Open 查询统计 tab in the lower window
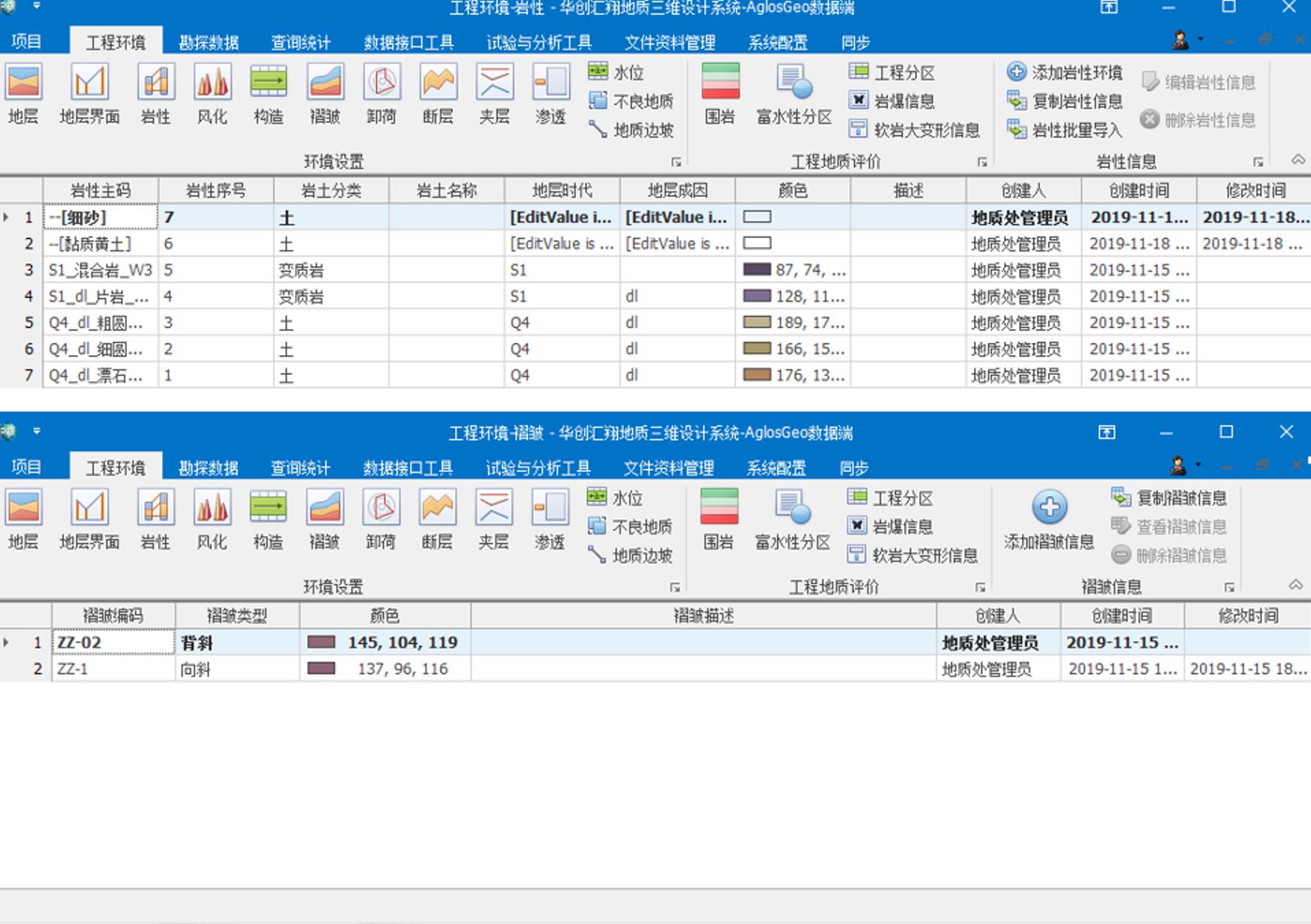Viewport: 1311px width, 924px height. tap(300, 468)
